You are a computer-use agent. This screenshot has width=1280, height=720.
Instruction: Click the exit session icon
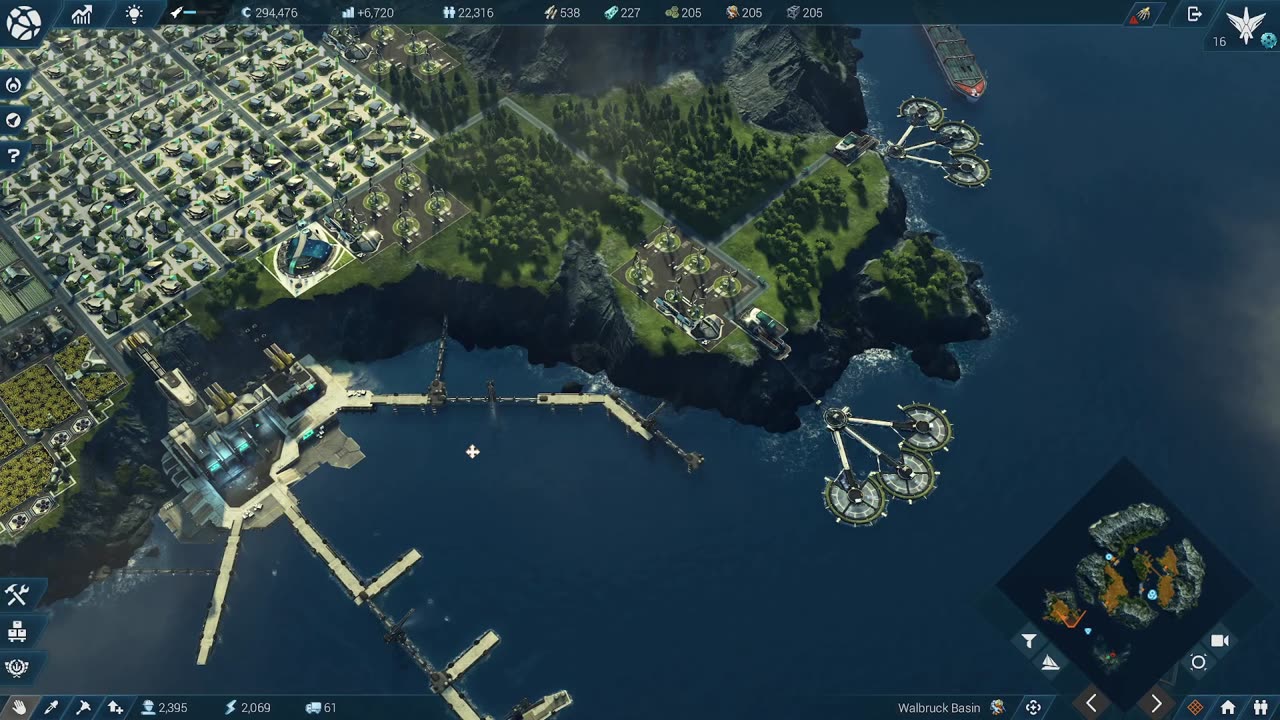click(x=1194, y=14)
